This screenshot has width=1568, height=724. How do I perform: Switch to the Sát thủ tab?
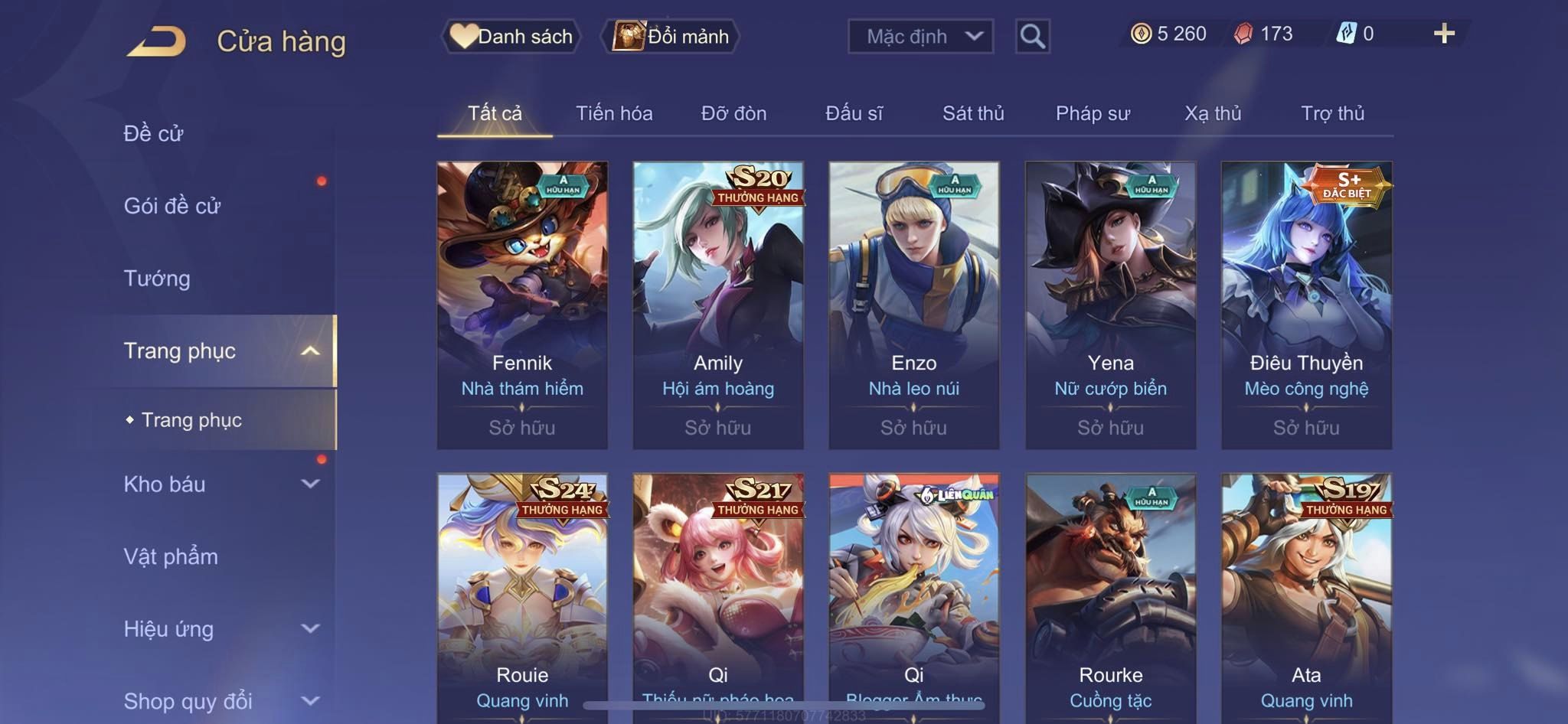point(973,113)
